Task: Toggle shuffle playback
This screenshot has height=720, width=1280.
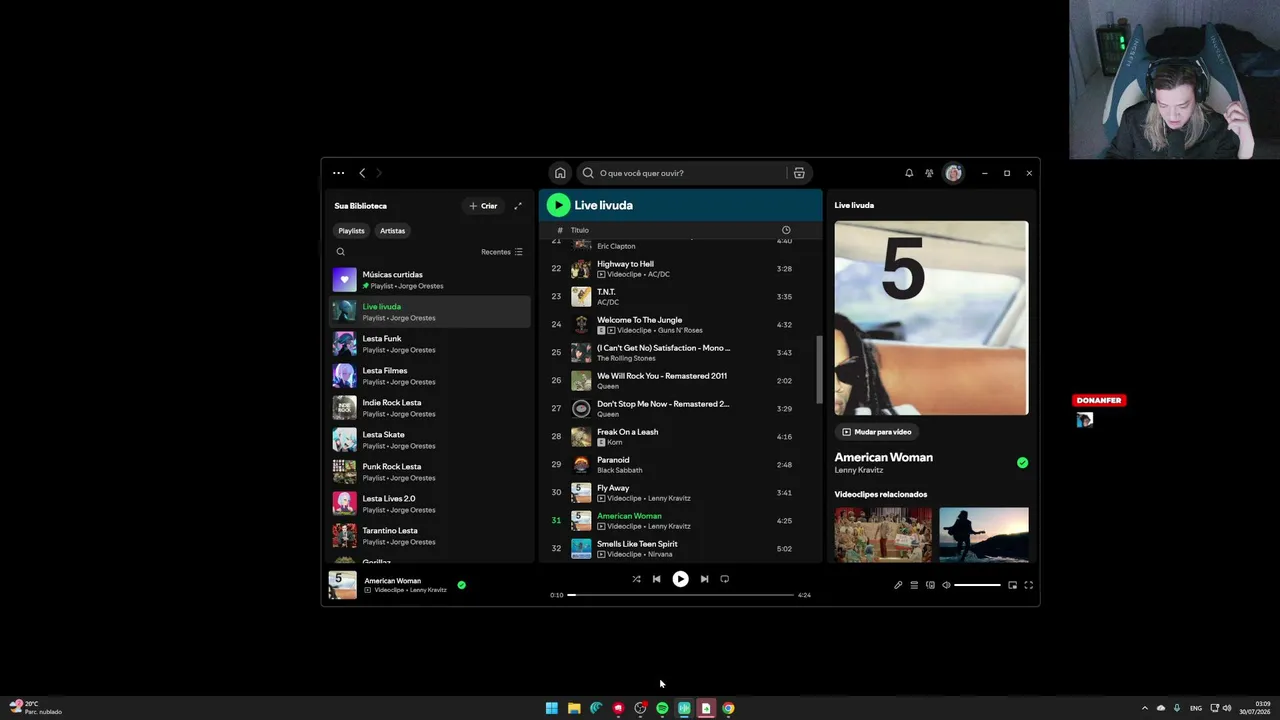Action: tap(636, 579)
